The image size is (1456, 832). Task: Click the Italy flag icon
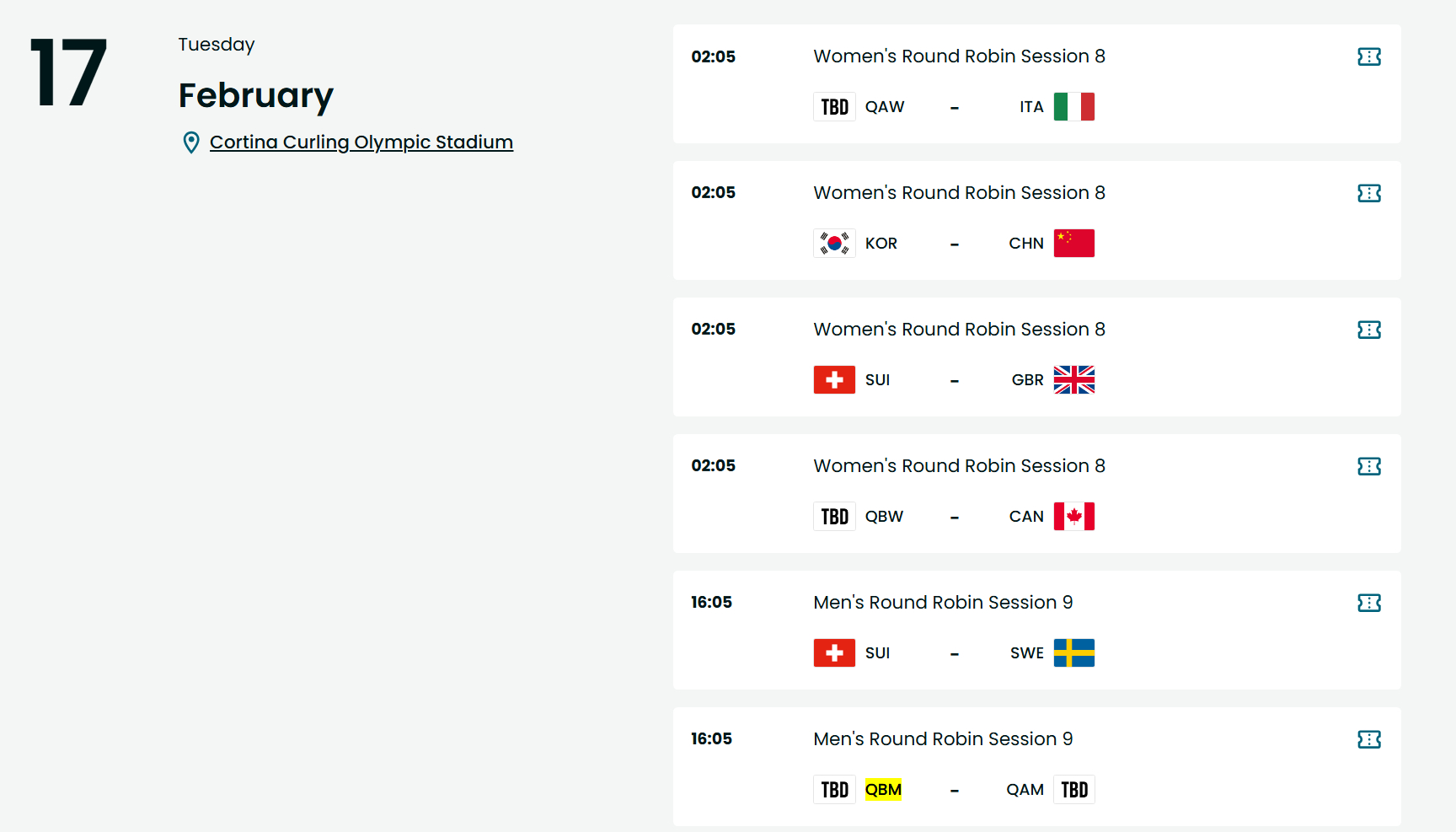click(x=1074, y=107)
